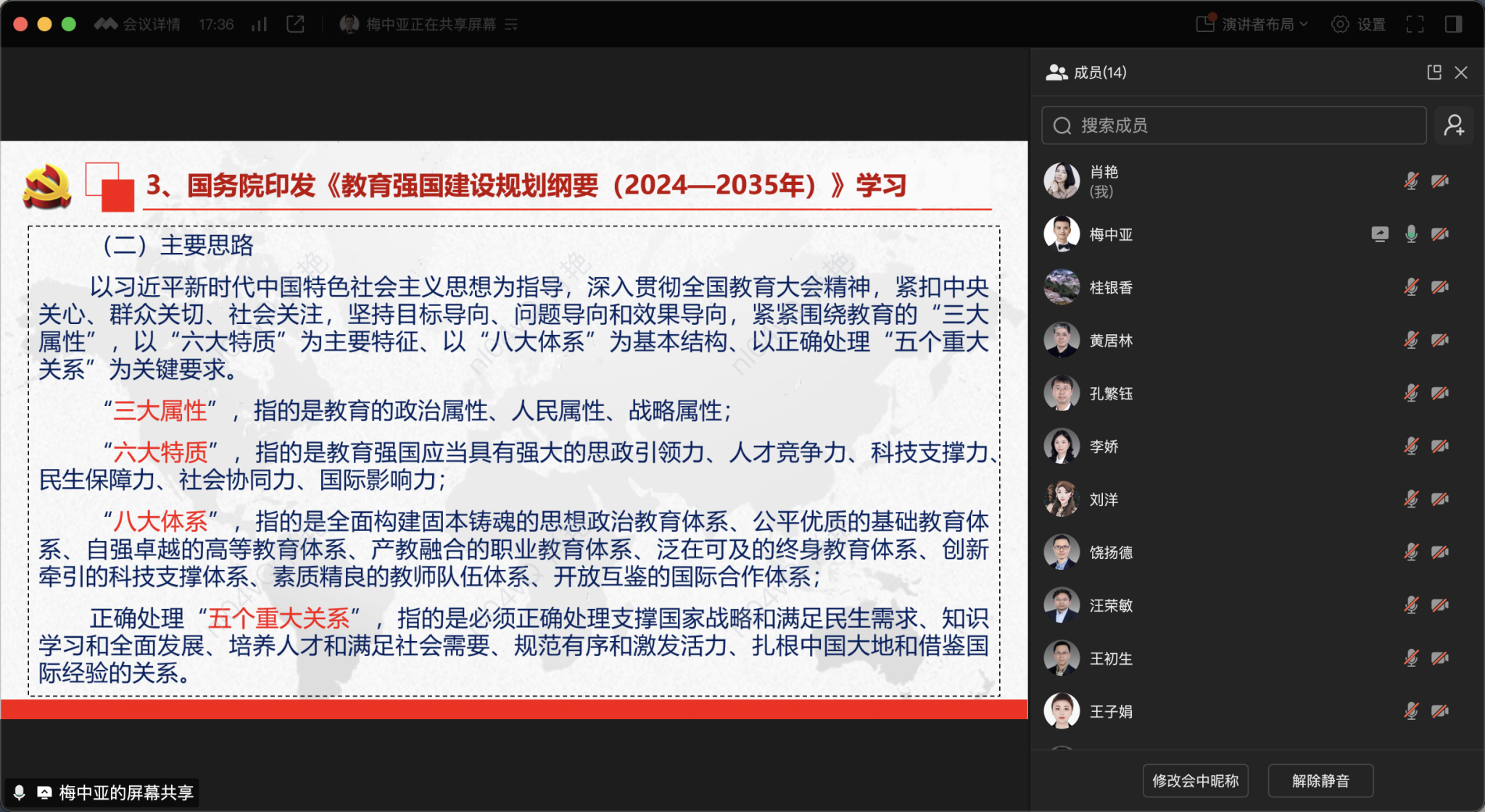This screenshot has height=812, width=1485.
Task: Click the share-window icon in the title bar
Action: click(295, 24)
